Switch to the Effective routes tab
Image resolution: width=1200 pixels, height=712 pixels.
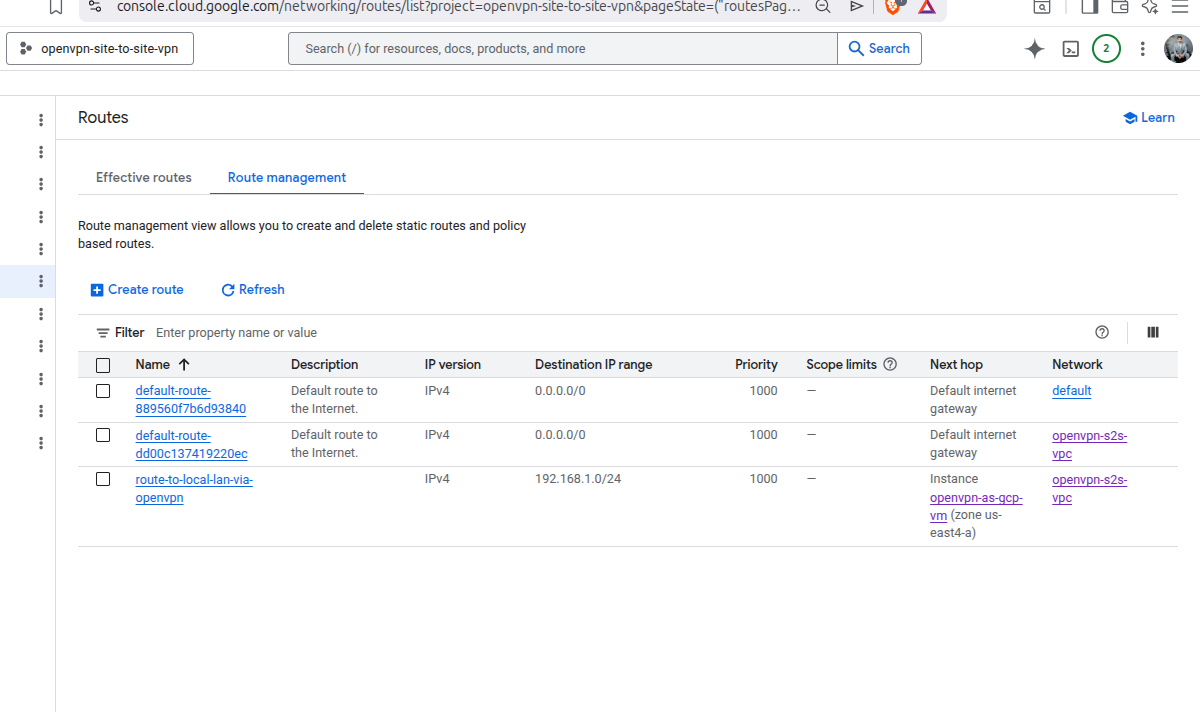point(144,177)
